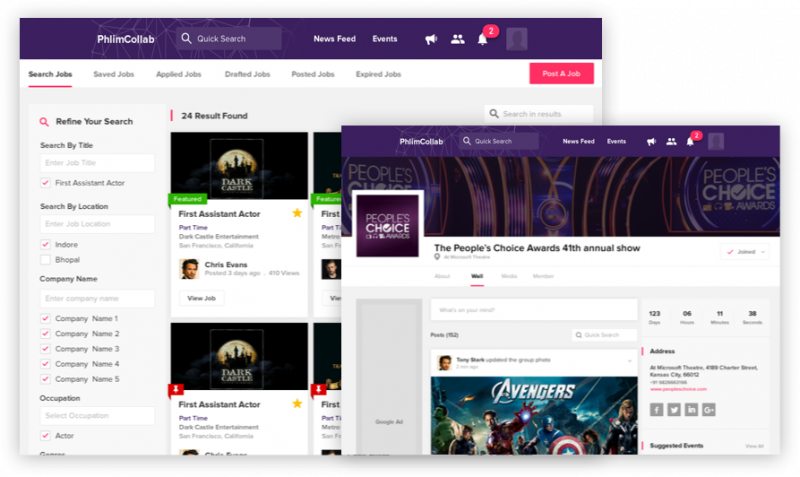Toggle star on first First Assistant Actor card
Image resolution: width=800 pixels, height=477 pixels.
click(297, 213)
